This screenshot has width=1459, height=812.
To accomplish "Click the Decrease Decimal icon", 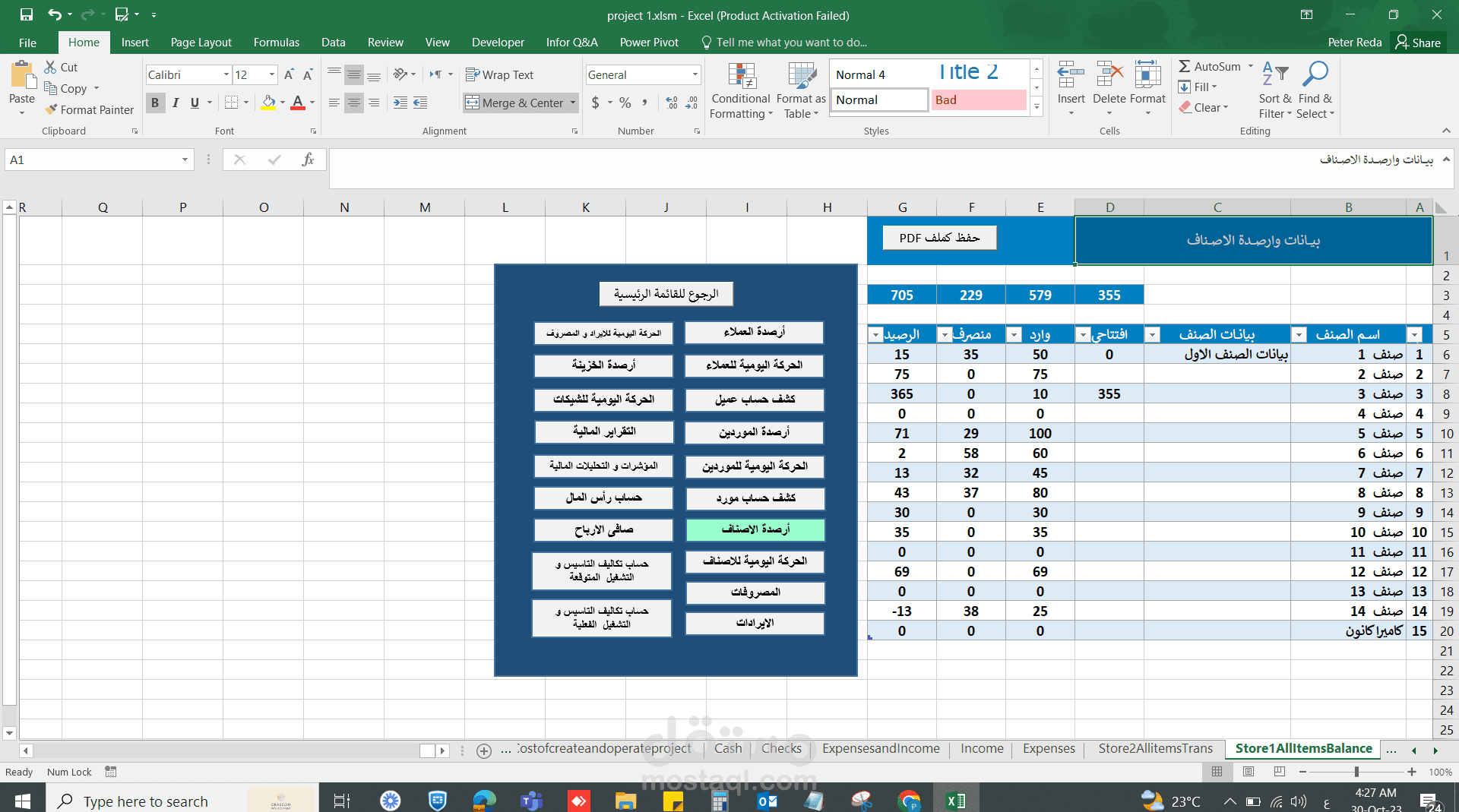I will 692,103.
